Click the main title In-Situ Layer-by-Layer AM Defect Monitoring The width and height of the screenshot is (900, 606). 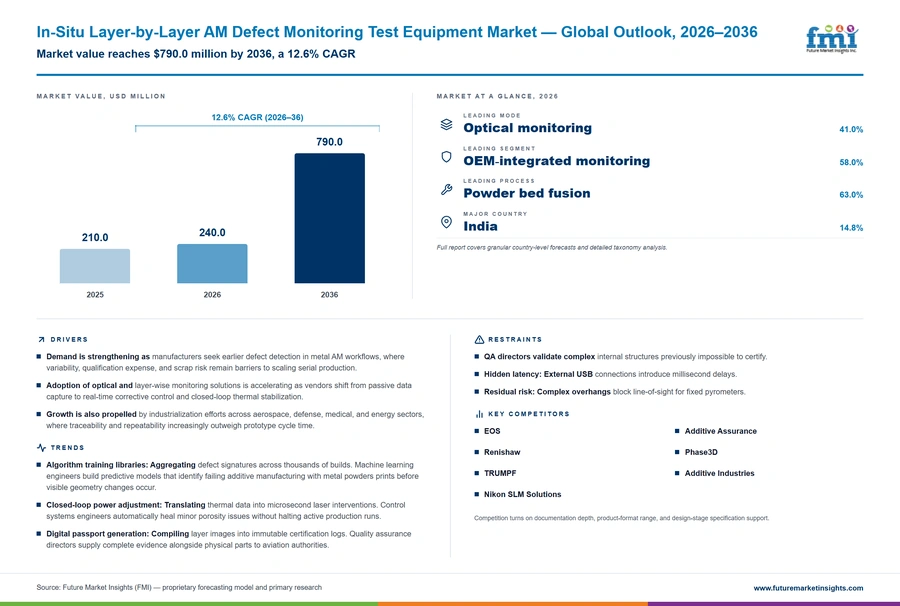[x=397, y=32]
